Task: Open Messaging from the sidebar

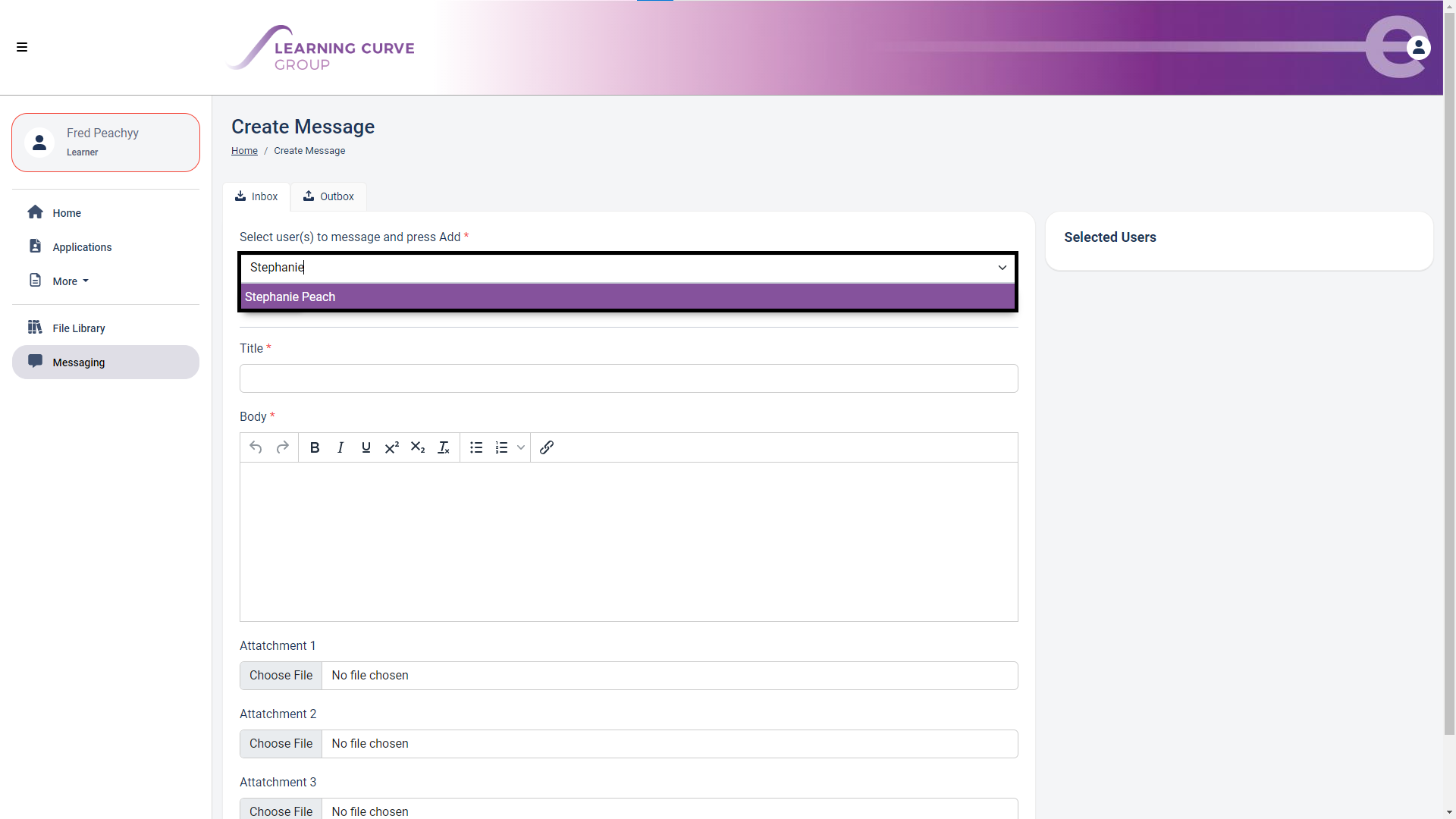Action: (x=105, y=362)
